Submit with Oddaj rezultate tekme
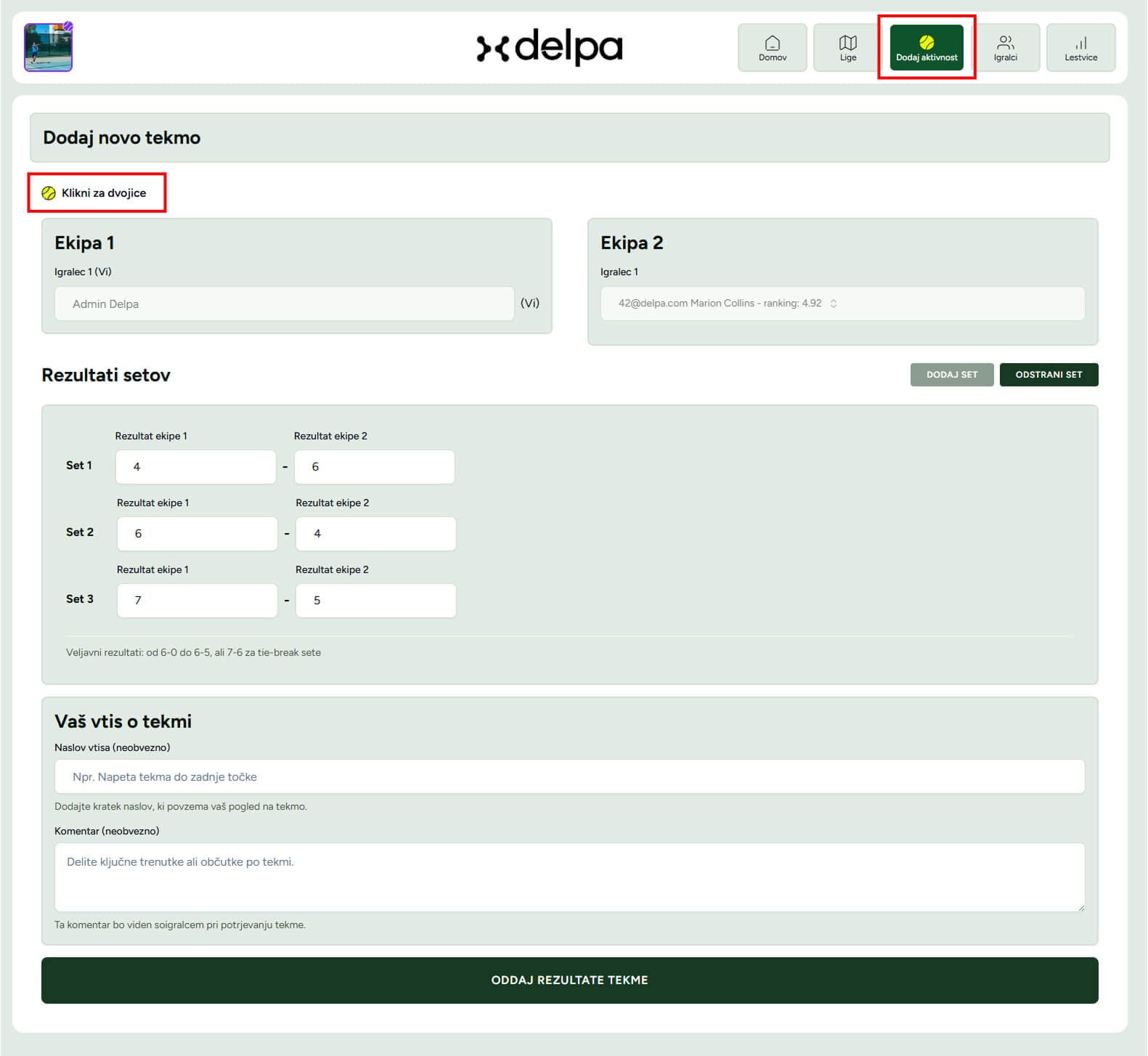 [569, 980]
